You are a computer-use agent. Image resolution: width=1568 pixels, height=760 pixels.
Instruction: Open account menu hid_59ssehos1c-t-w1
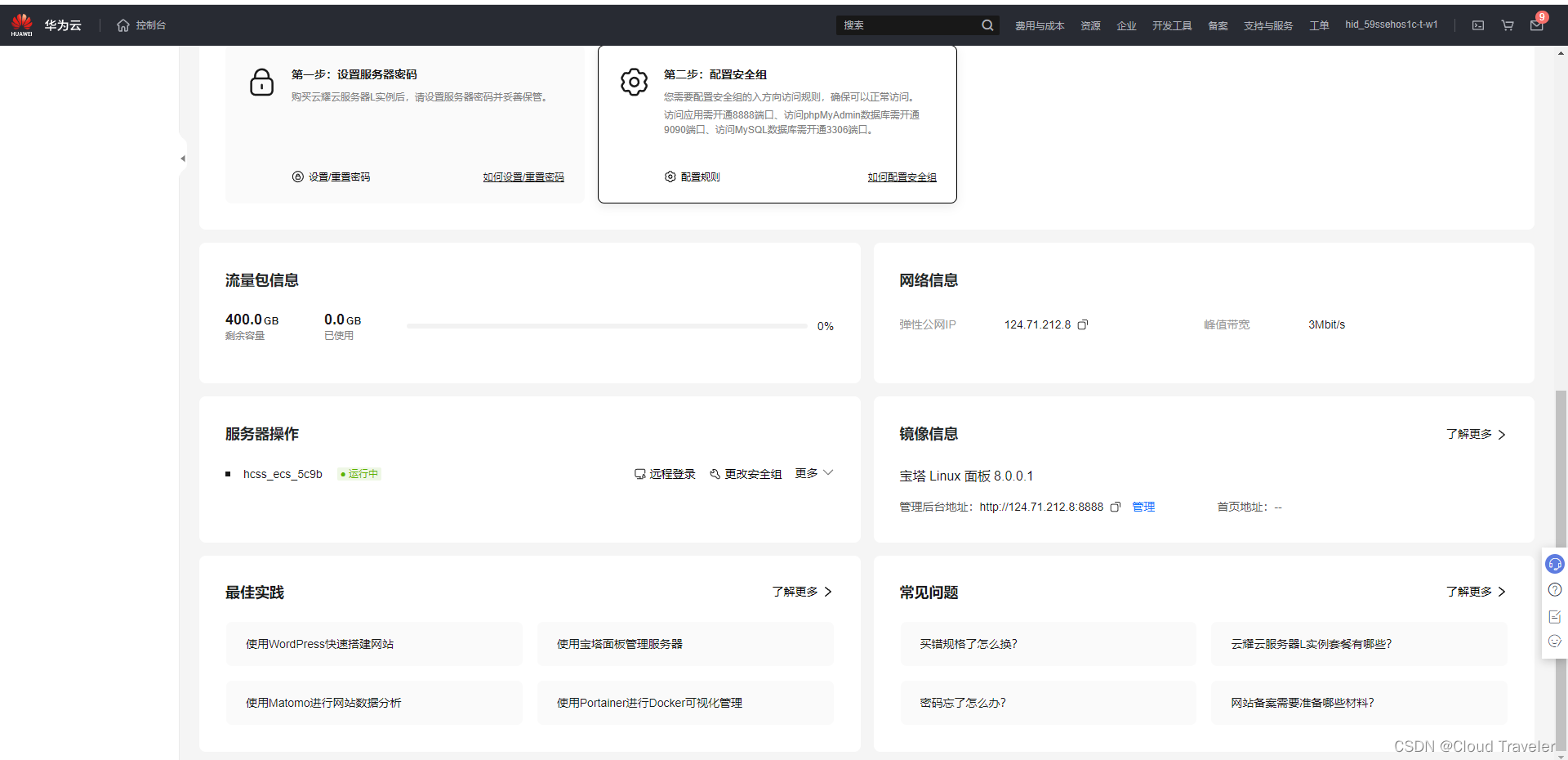1392,25
